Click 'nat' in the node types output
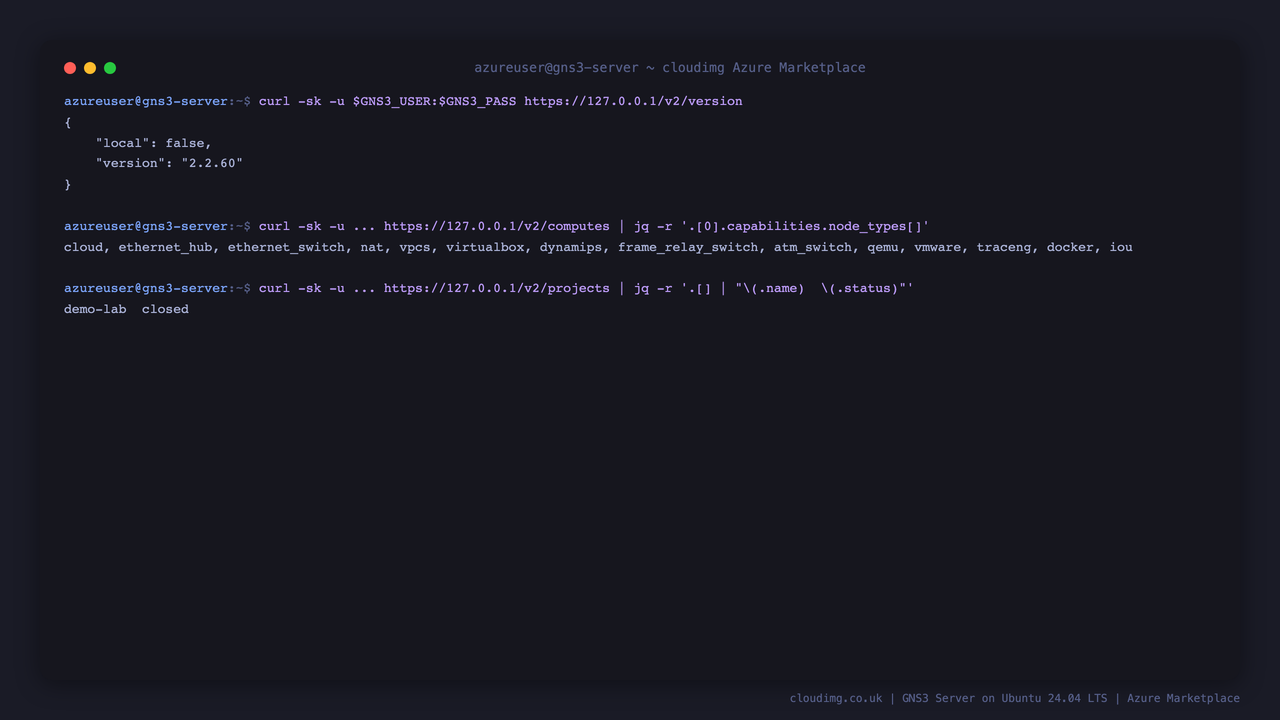The height and width of the screenshot is (720, 1280). (372, 247)
